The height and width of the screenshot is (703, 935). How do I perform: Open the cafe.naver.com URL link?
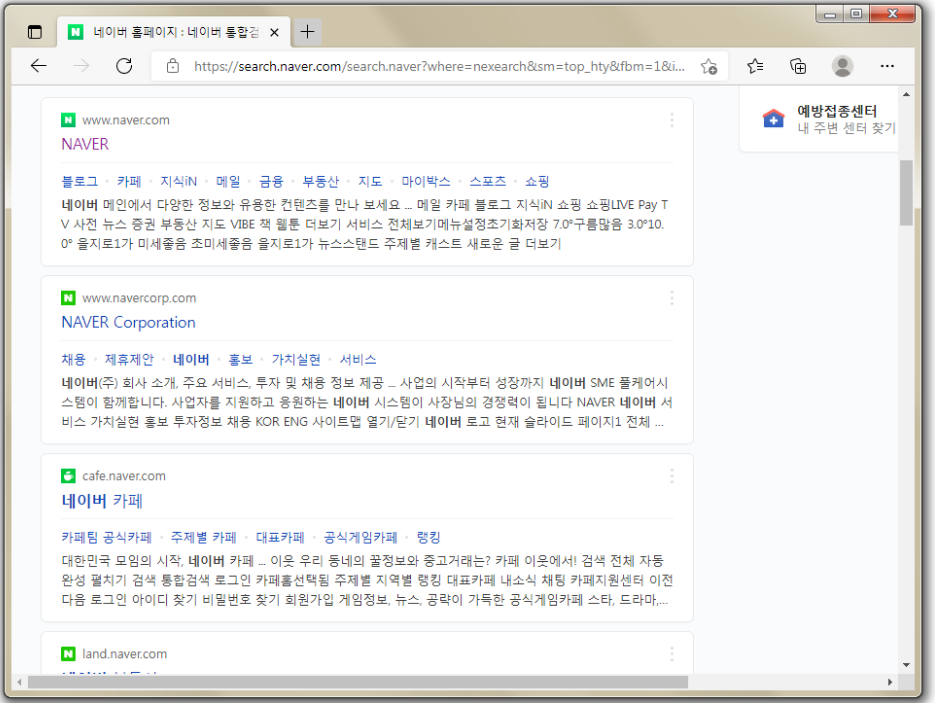coord(123,476)
